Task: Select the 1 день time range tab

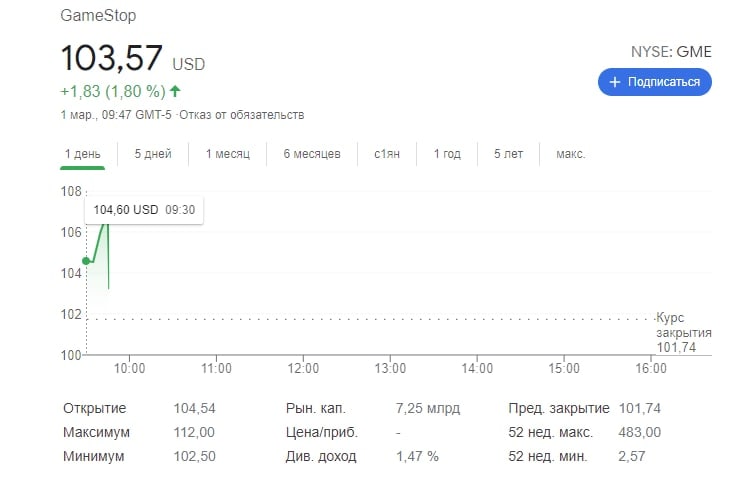Action: coord(82,154)
